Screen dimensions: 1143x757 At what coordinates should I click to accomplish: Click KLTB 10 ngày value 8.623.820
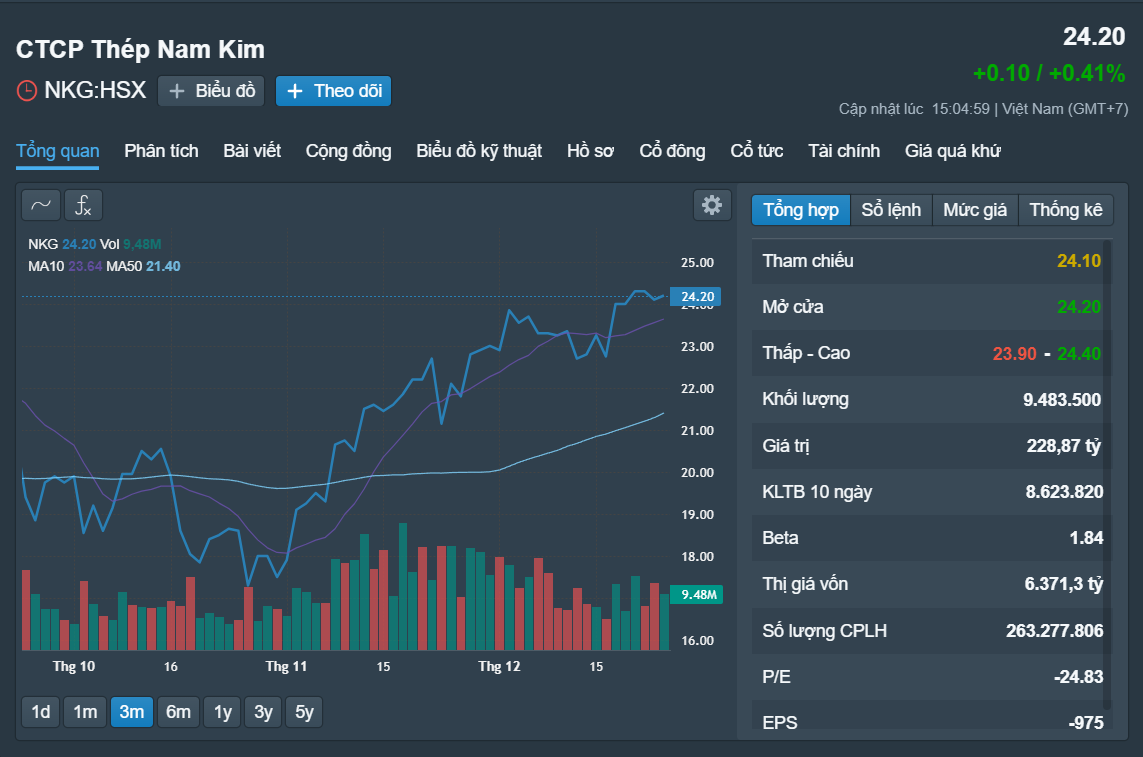1064,492
